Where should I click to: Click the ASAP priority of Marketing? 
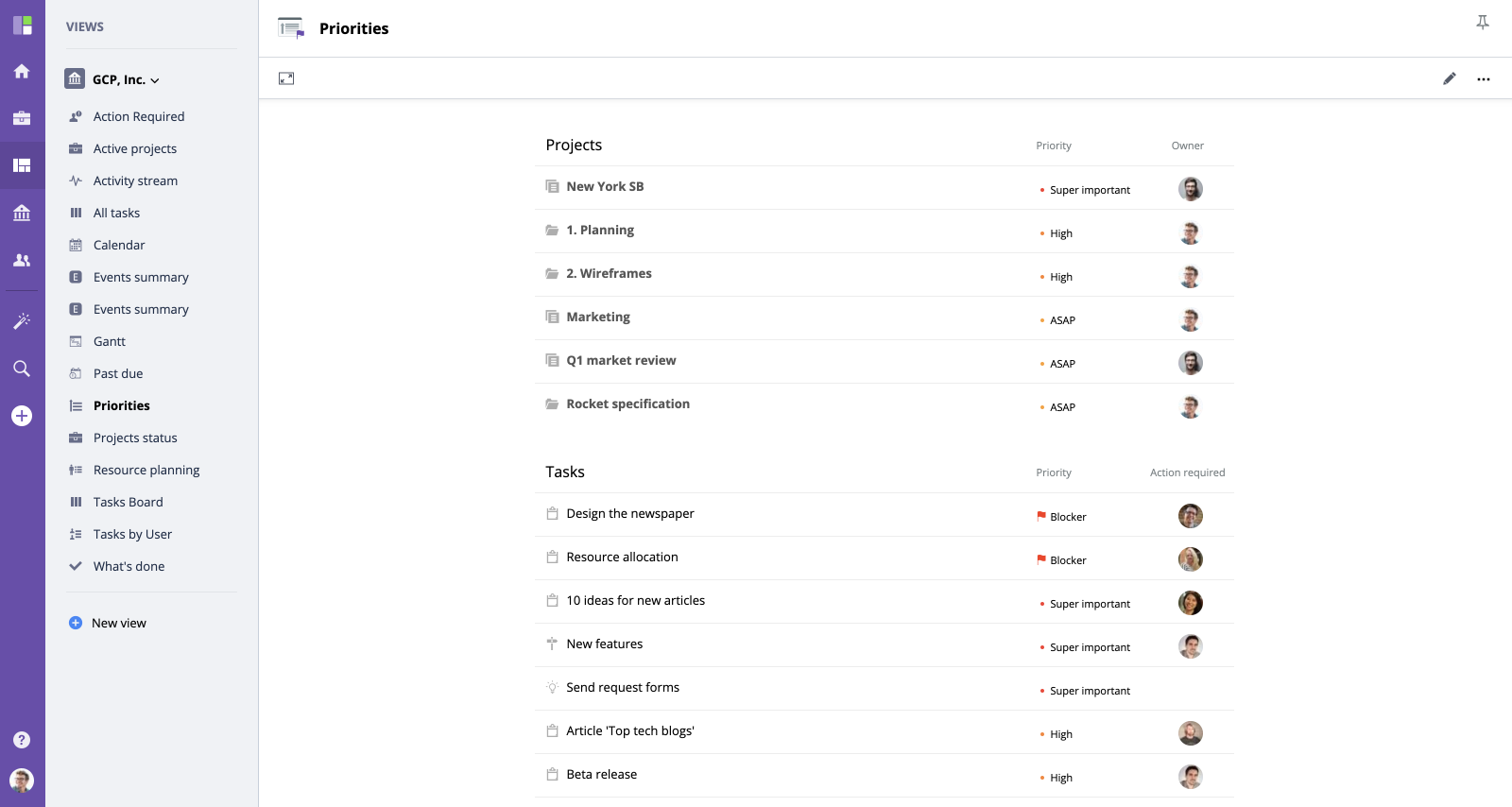point(1057,320)
